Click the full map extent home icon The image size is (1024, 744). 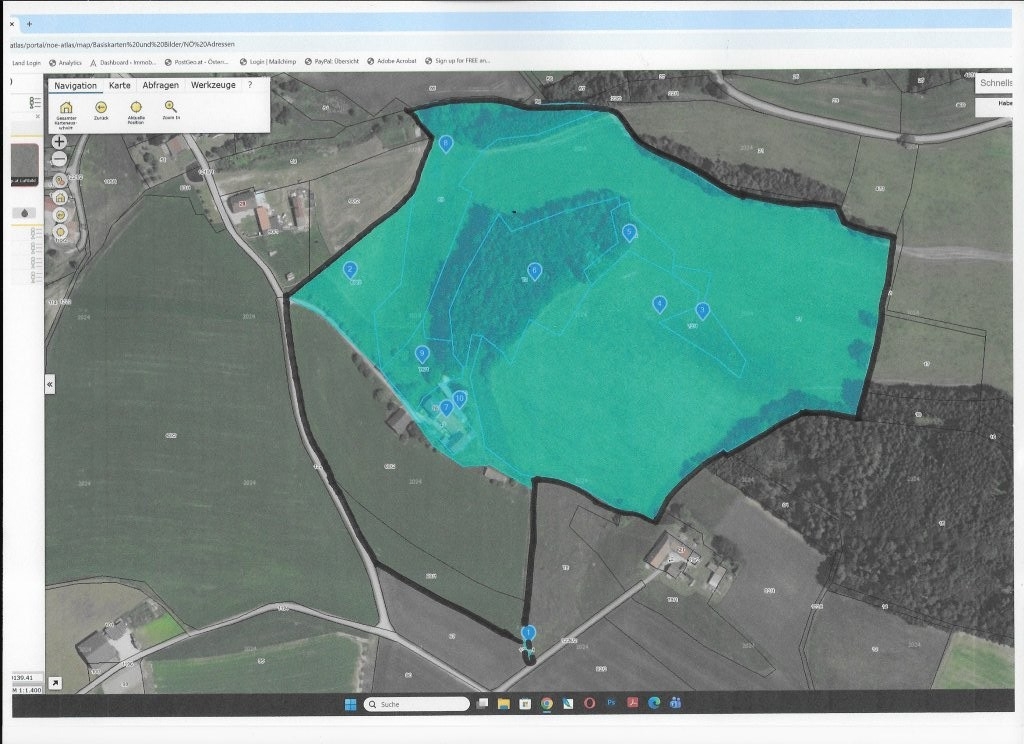pyautogui.click(x=66, y=107)
